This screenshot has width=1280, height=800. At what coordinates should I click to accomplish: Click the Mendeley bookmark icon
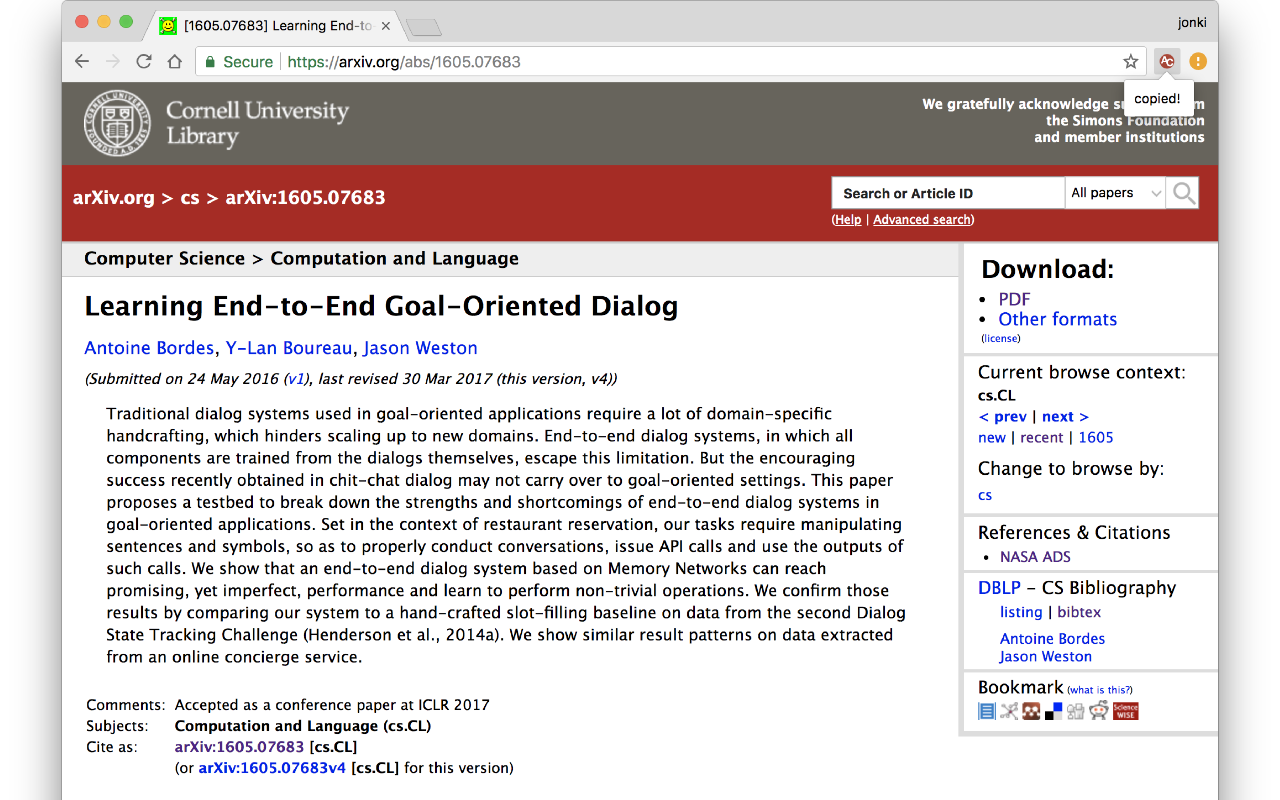click(x=1031, y=711)
